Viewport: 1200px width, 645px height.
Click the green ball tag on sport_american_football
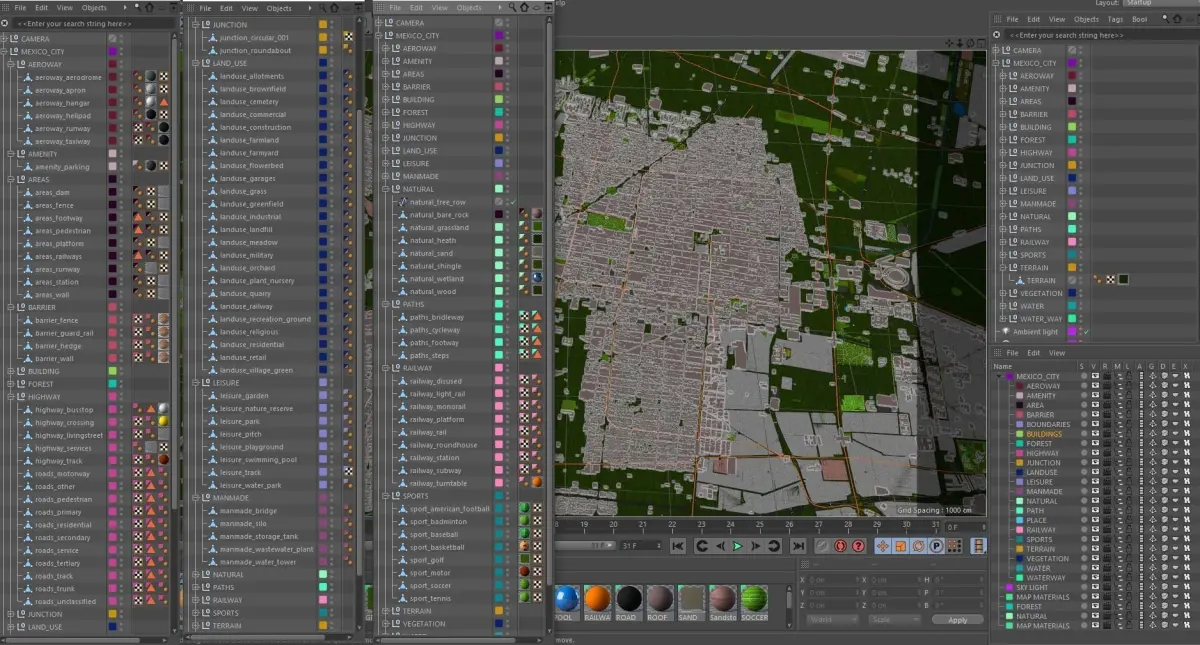pyautogui.click(x=524, y=508)
